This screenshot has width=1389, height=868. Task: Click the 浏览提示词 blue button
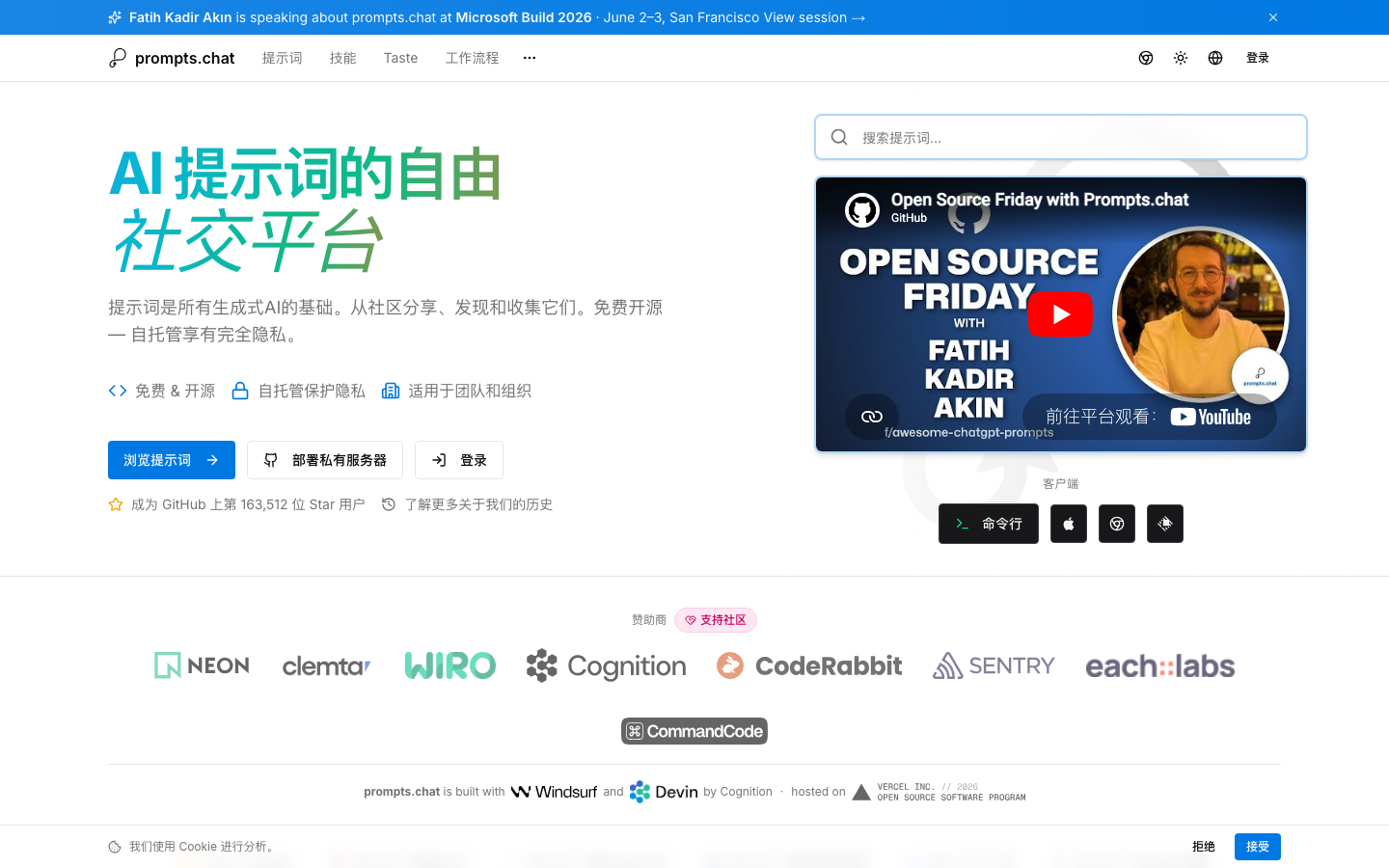click(172, 460)
